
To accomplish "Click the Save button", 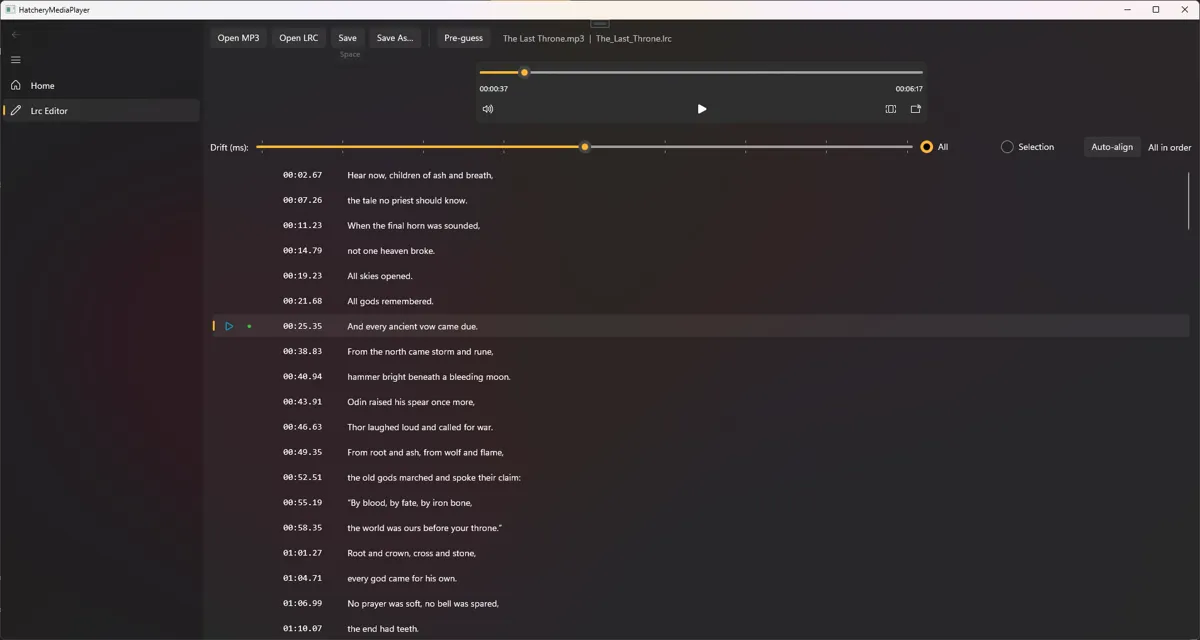I will pyautogui.click(x=347, y=38).
